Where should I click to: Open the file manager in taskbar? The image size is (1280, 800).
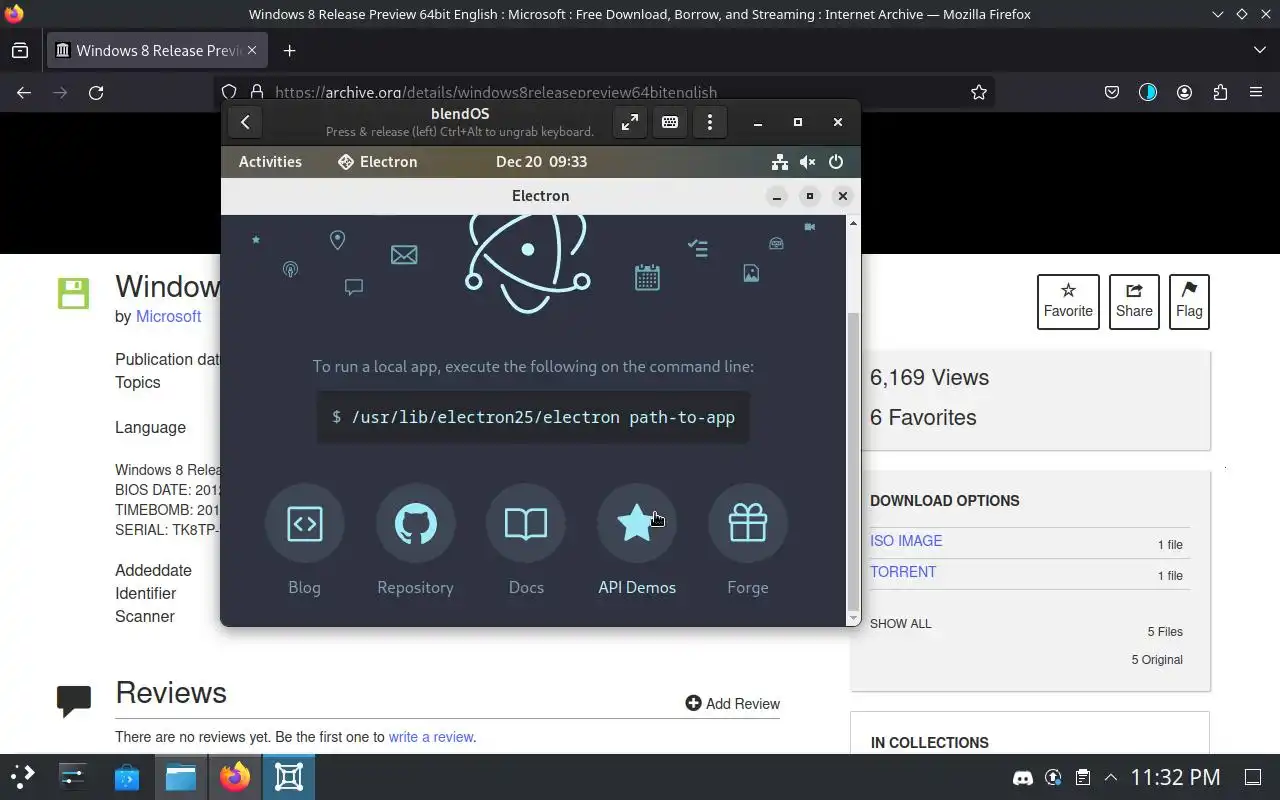tap(181, 777)
